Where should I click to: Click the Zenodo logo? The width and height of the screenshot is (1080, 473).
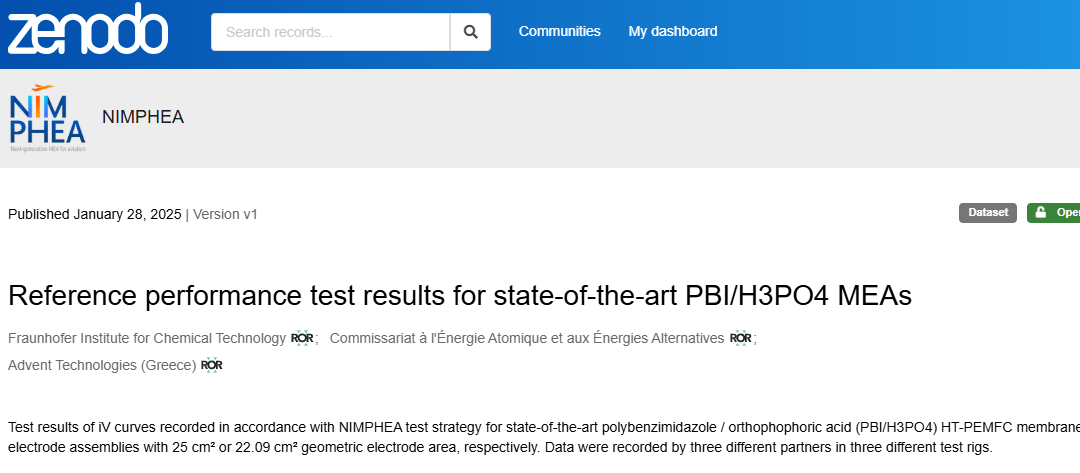88,30
